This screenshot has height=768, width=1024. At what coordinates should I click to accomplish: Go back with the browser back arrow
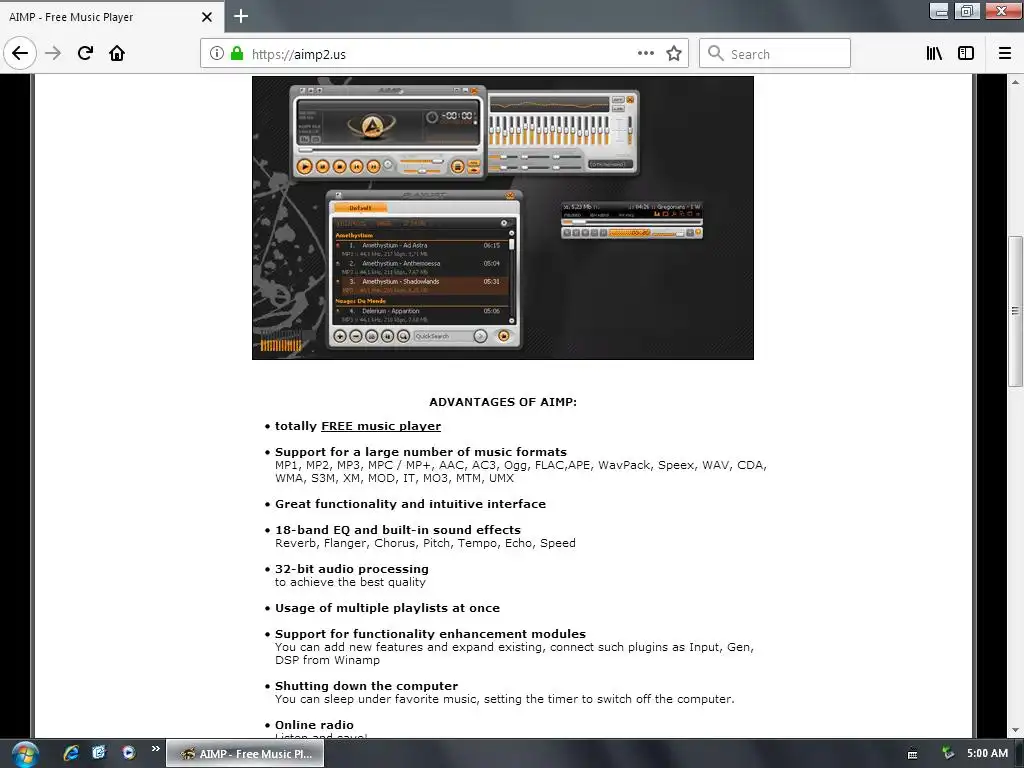tap(20, 53)
